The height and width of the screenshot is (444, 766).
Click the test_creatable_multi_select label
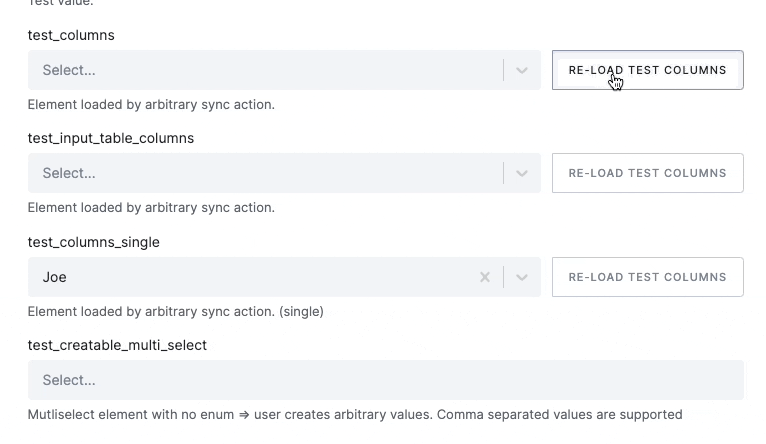click(117, 345)
